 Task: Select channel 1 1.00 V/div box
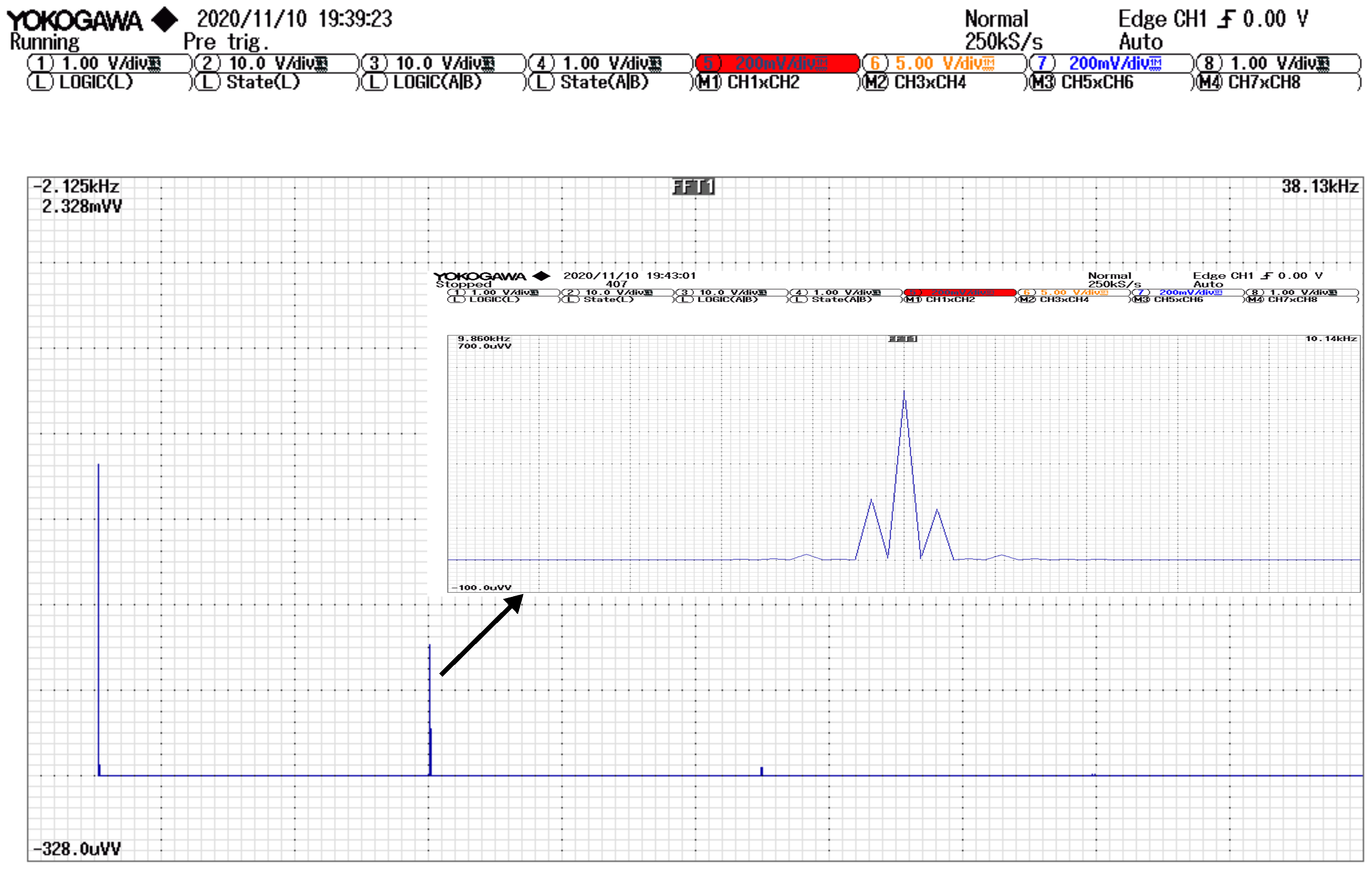click(x=109, y=63)
